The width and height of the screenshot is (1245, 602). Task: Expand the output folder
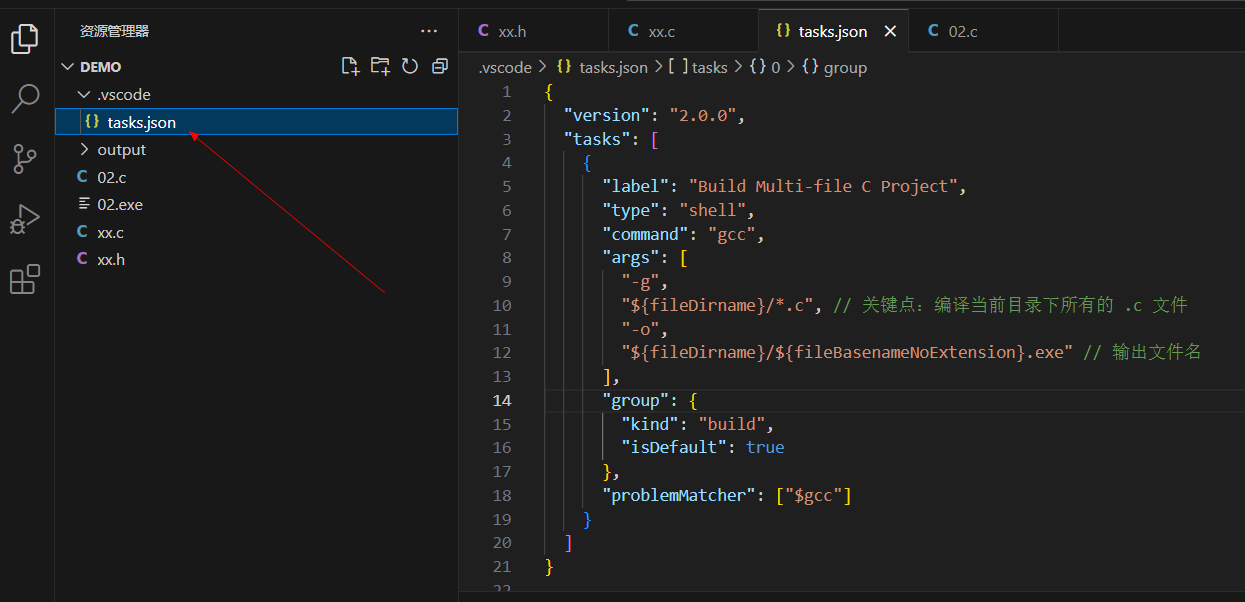(84, 149)
